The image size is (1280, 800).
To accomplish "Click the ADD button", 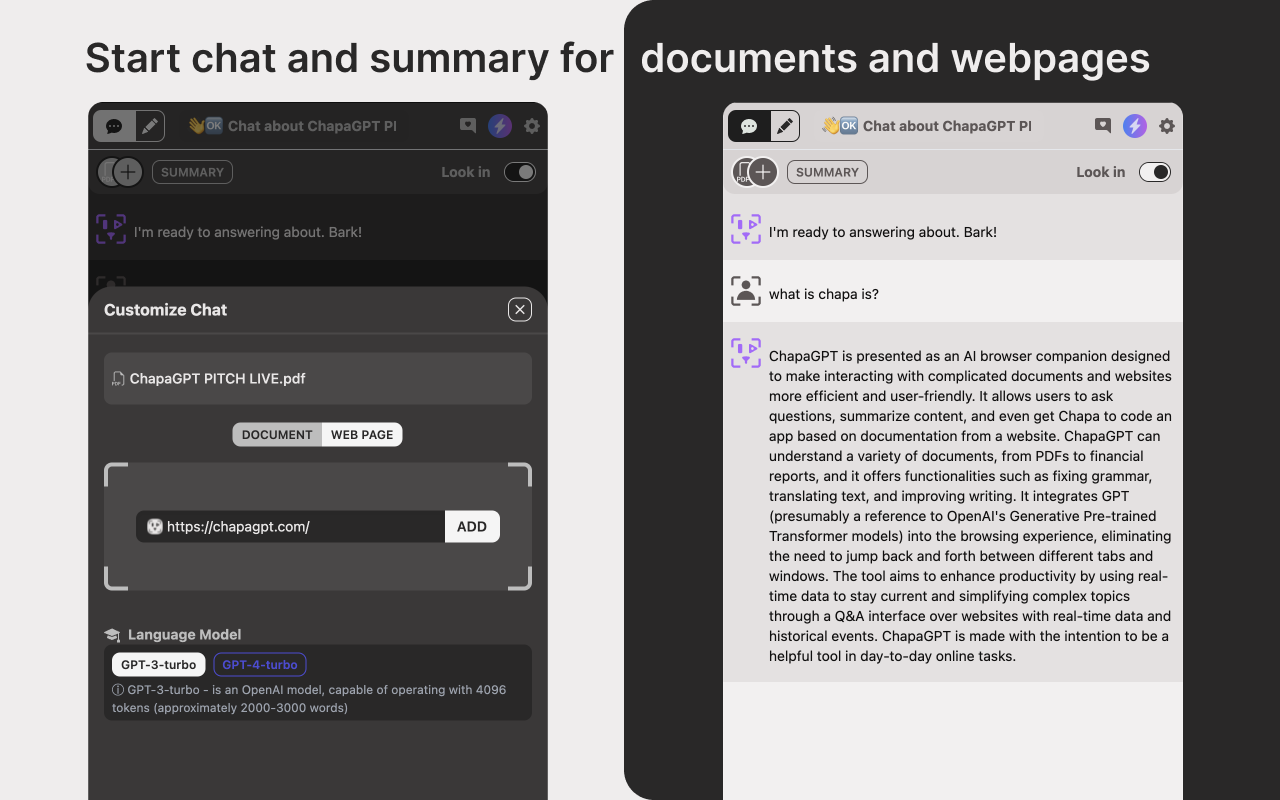I will point(472,527).
